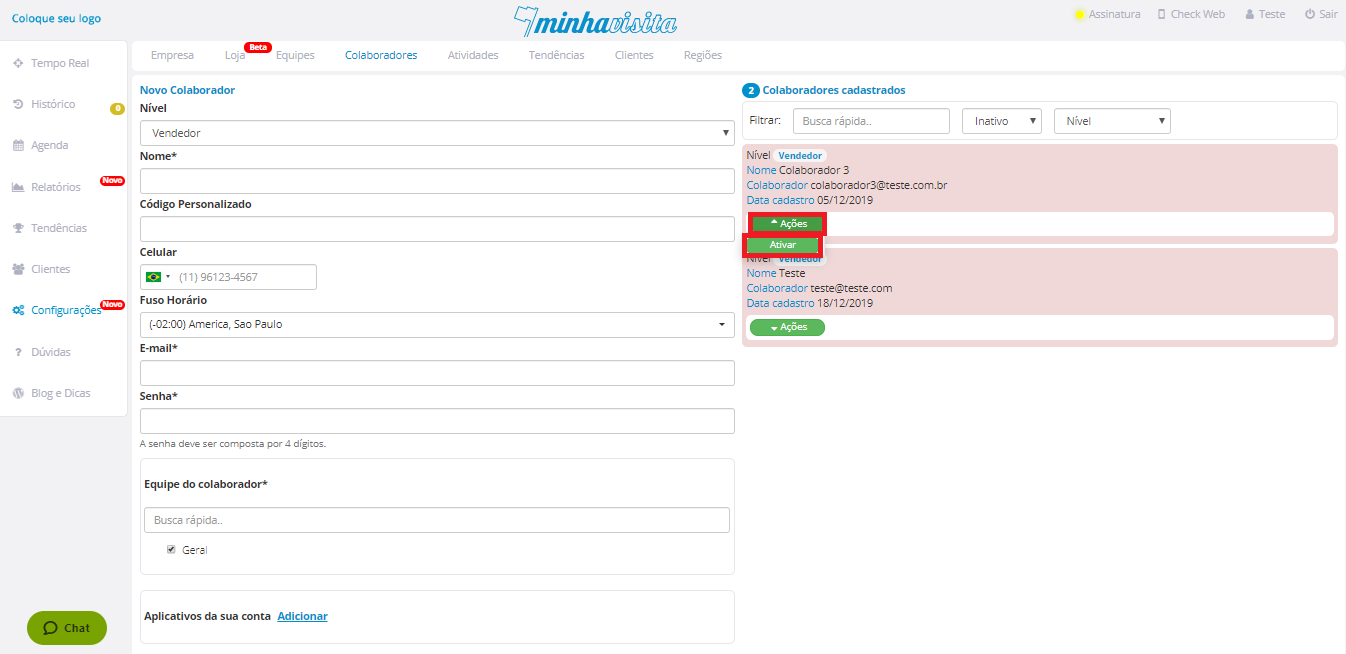This screenshot has height=654, width=1346.
Task: Click Ativar for Colaborador 3
Action: [783, 245]
